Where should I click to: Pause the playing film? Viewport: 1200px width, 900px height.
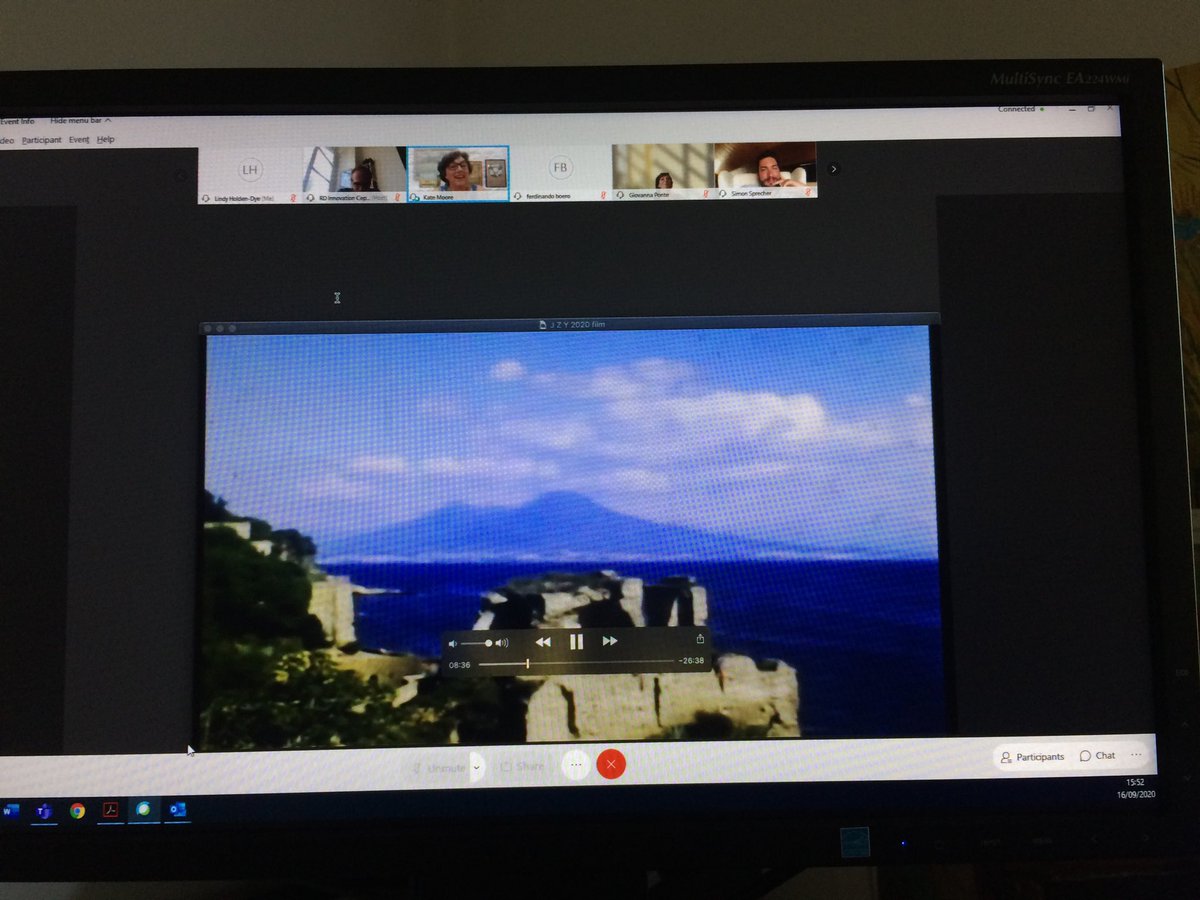[576, 642]
